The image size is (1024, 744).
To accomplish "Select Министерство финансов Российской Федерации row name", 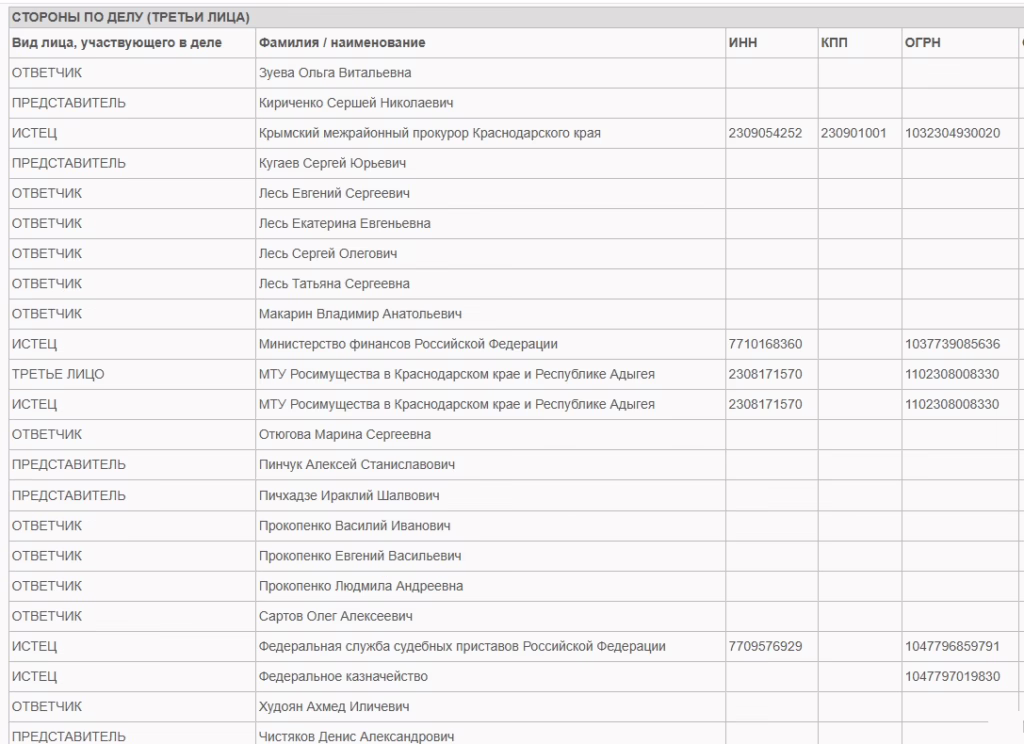I will pos(408,344).
